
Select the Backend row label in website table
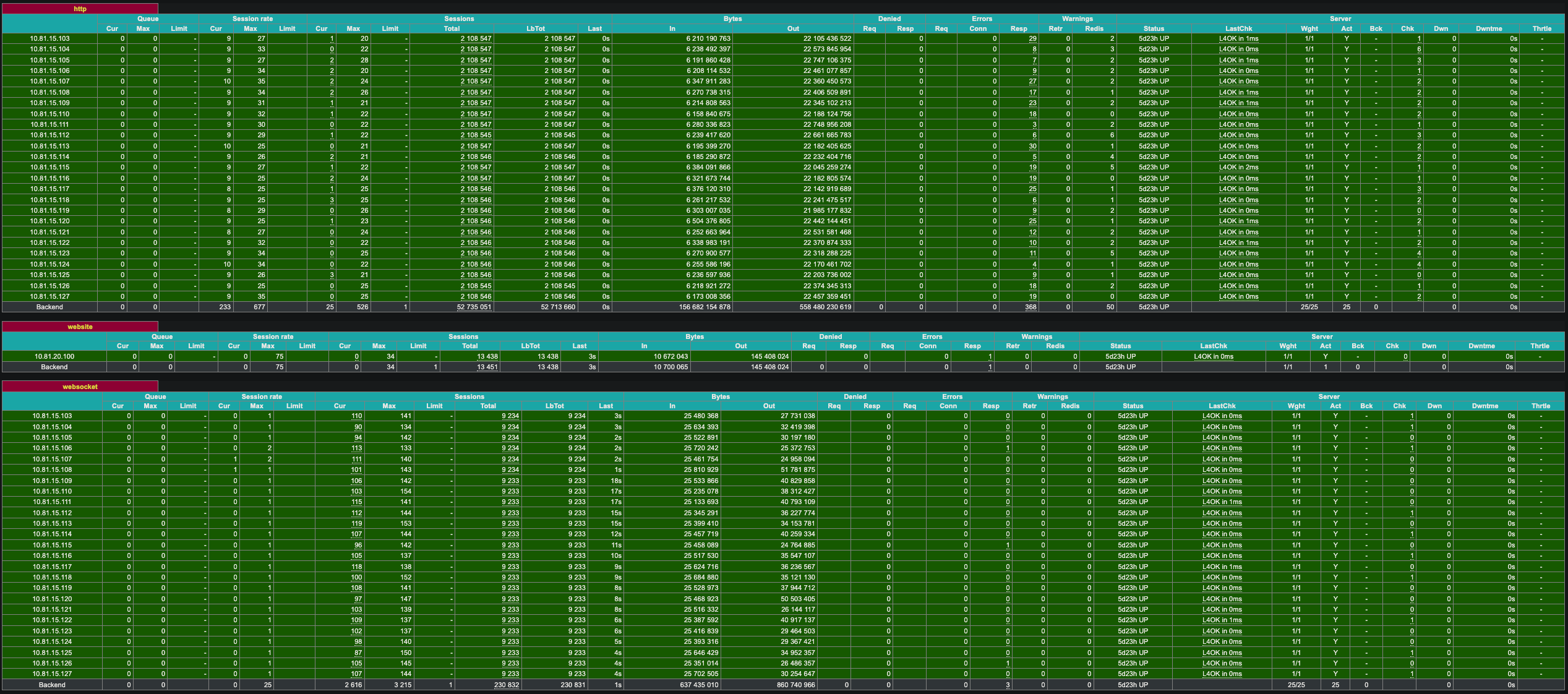pyautogui.click(x=54, y=367)
